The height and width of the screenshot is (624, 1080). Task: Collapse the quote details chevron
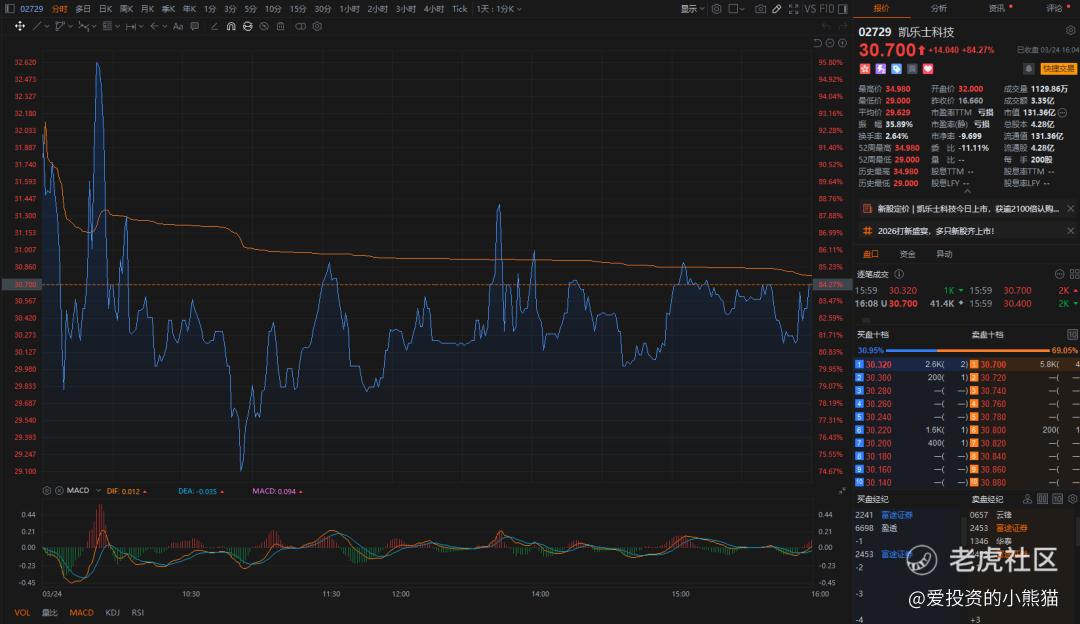(967, 191)
